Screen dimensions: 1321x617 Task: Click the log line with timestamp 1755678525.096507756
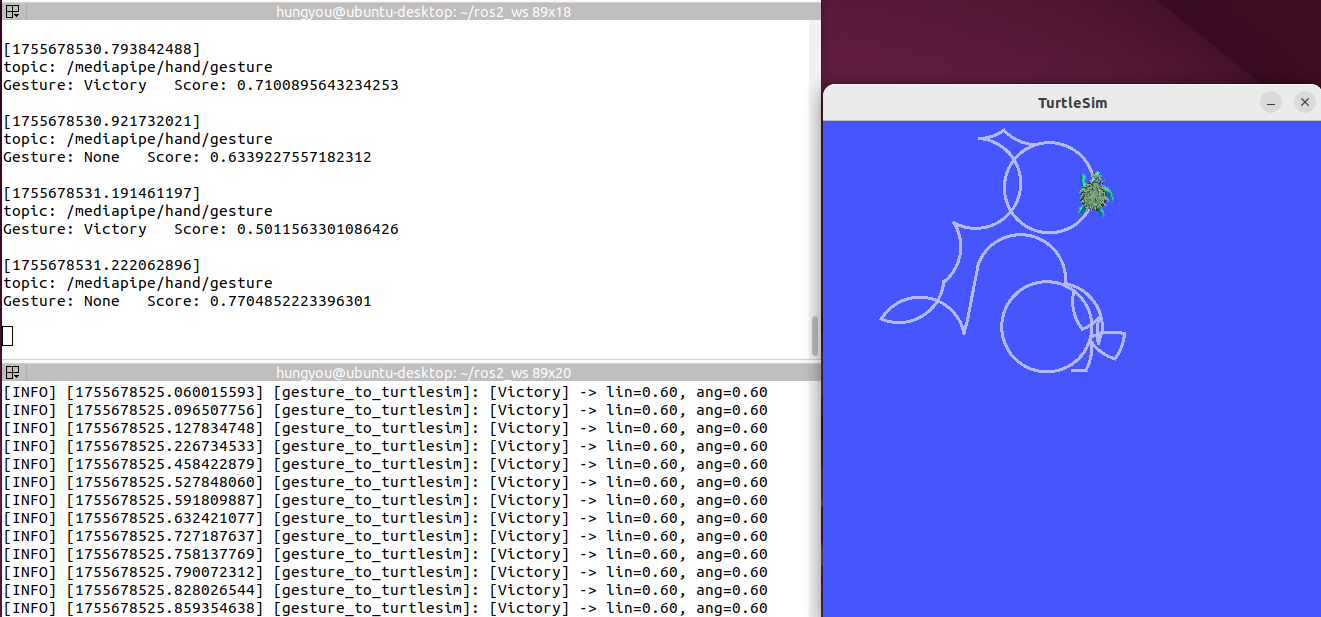point(386,410)
